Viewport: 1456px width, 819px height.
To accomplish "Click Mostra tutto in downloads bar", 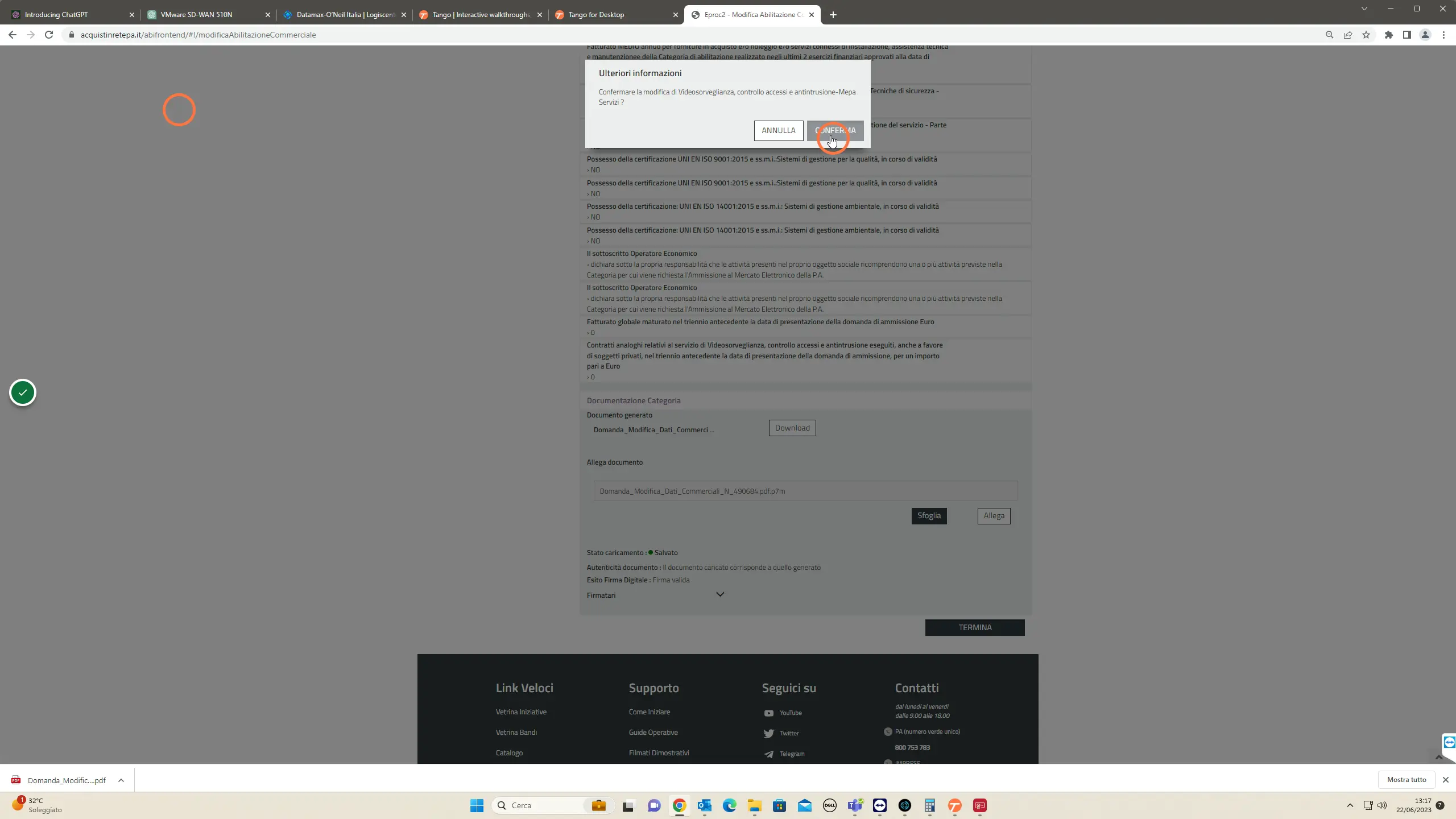I will [x=1407, y=780].
